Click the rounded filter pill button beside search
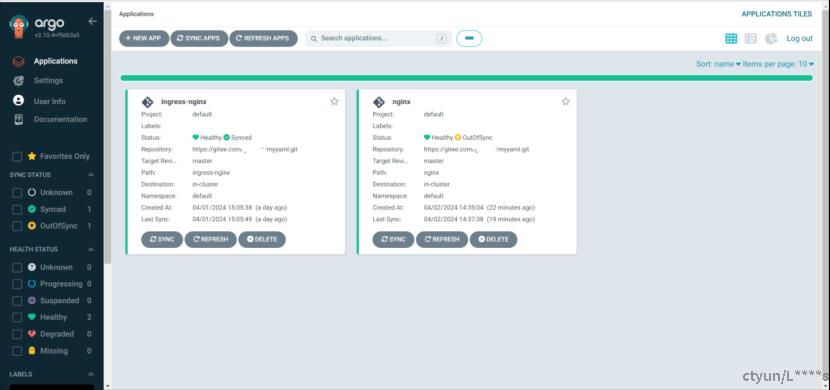The height and width of the screenshot is (390, 830). pos(469,39)
